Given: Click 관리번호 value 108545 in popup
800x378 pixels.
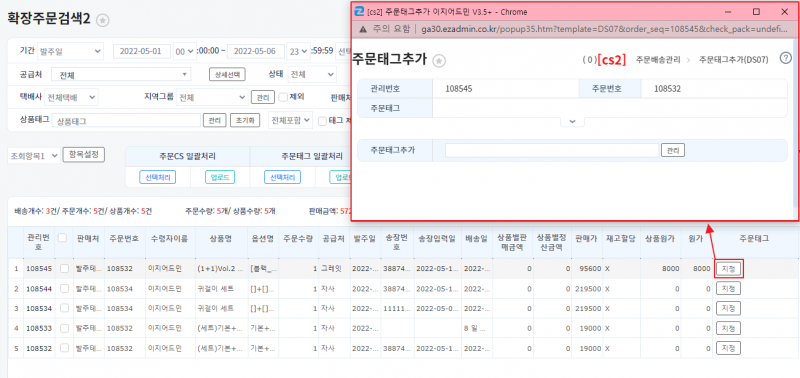Looking at the screenshot, I should click(x=459, y=88).
